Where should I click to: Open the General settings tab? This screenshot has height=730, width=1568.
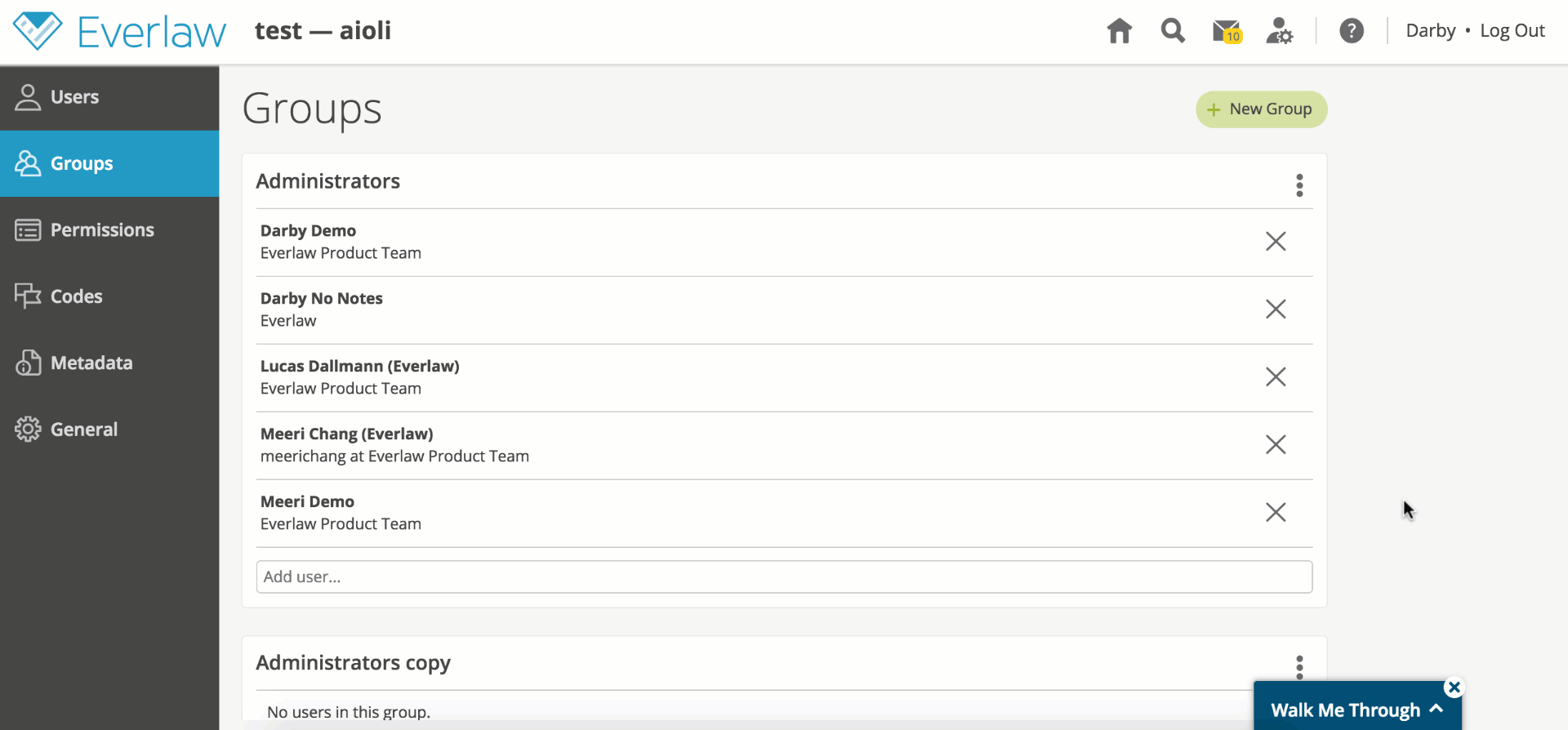pos(109,430)
